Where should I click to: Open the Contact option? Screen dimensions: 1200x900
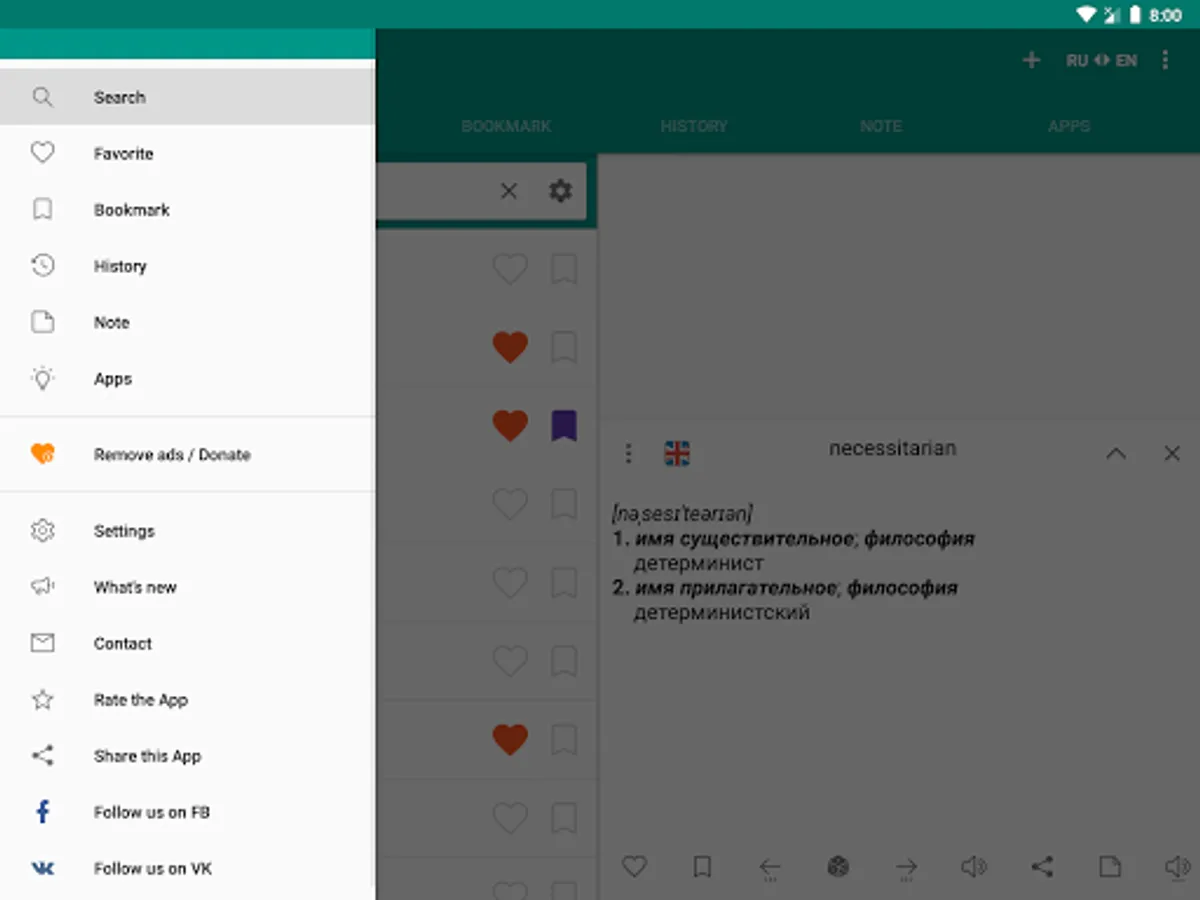187,643
